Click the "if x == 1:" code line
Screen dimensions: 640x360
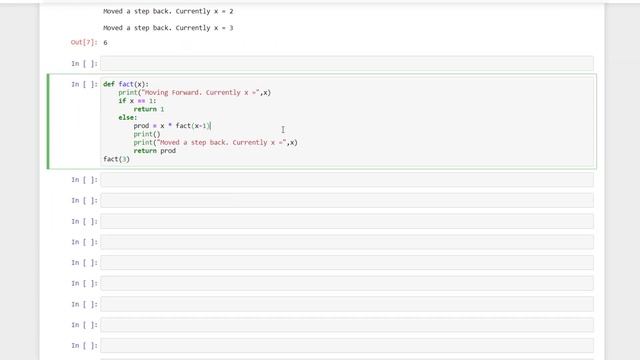(137, 101)
